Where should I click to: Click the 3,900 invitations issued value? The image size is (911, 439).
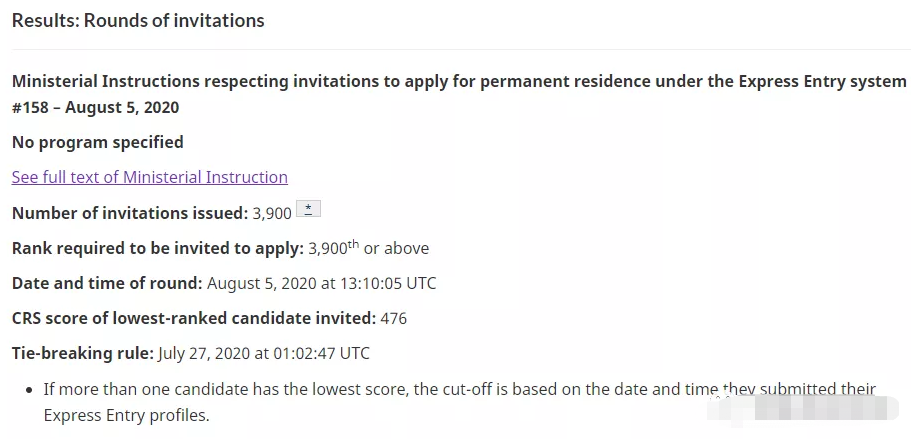272,213
